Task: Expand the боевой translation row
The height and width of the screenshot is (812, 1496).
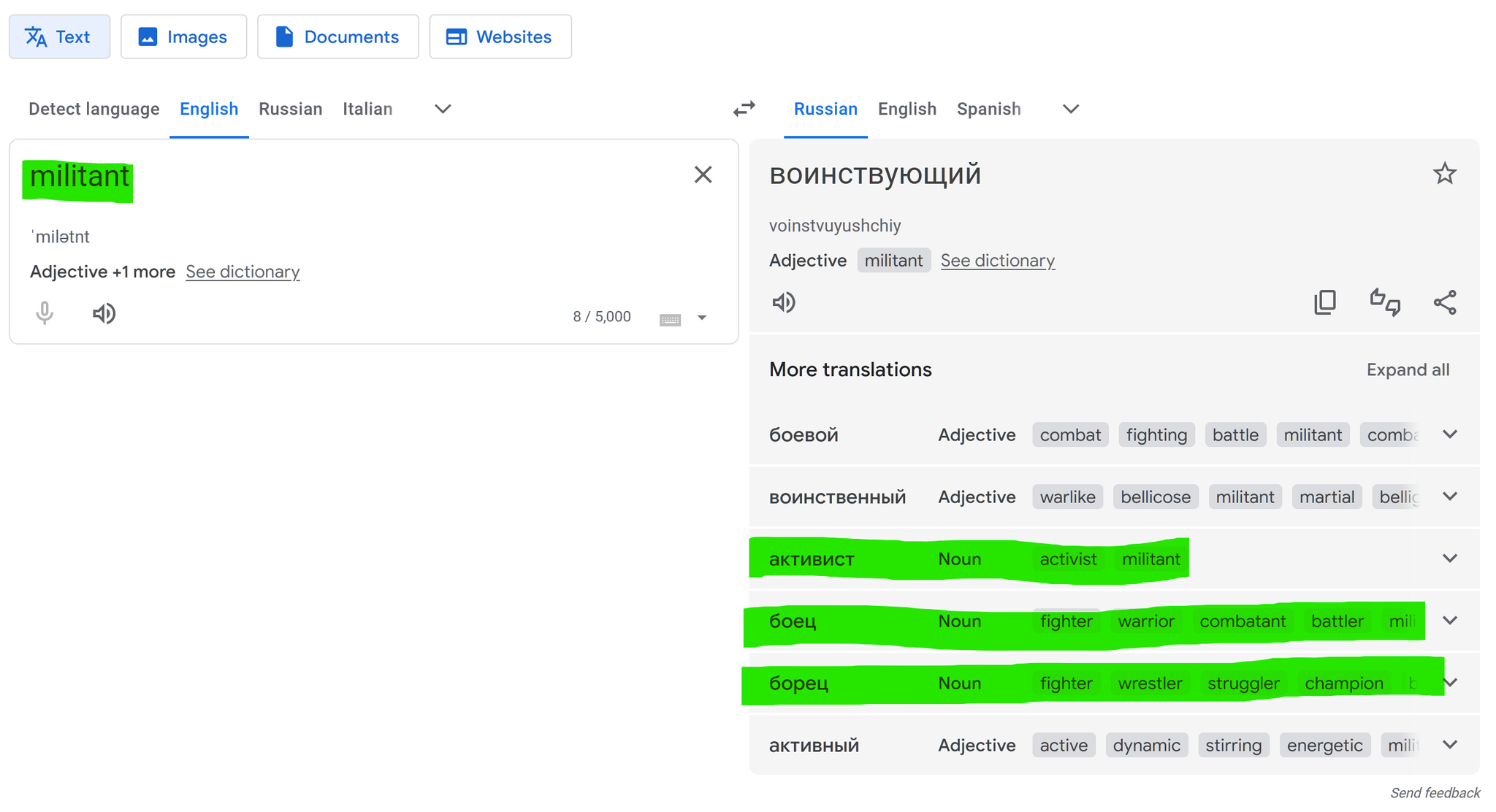Action: [1450, 434]
